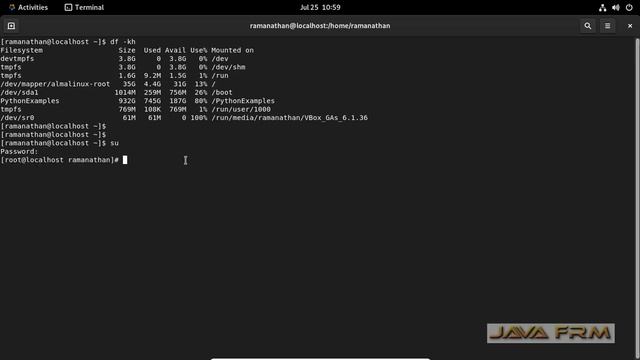Open the terminal search icon

tap(587, 26)
